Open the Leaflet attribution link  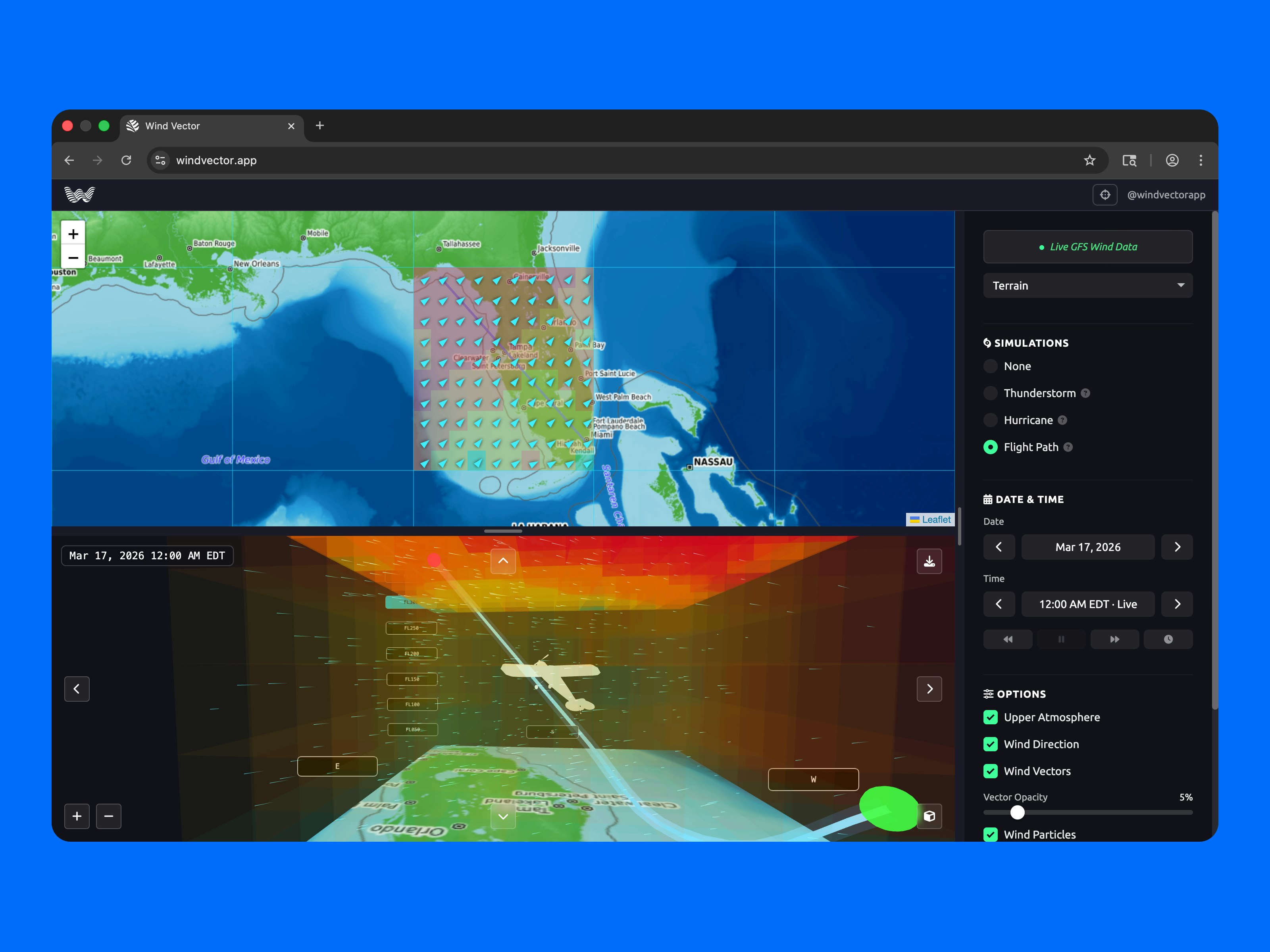click(936, 519)
